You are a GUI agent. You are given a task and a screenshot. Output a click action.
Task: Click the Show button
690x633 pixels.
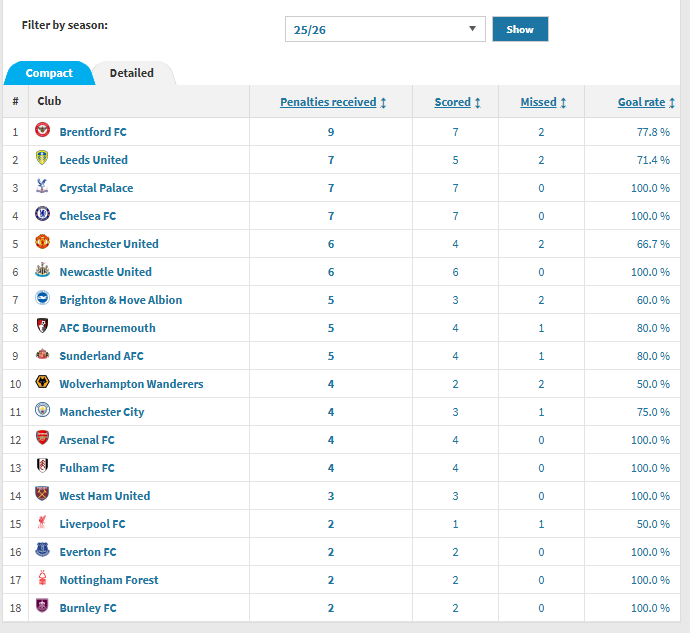click(520, 29)
